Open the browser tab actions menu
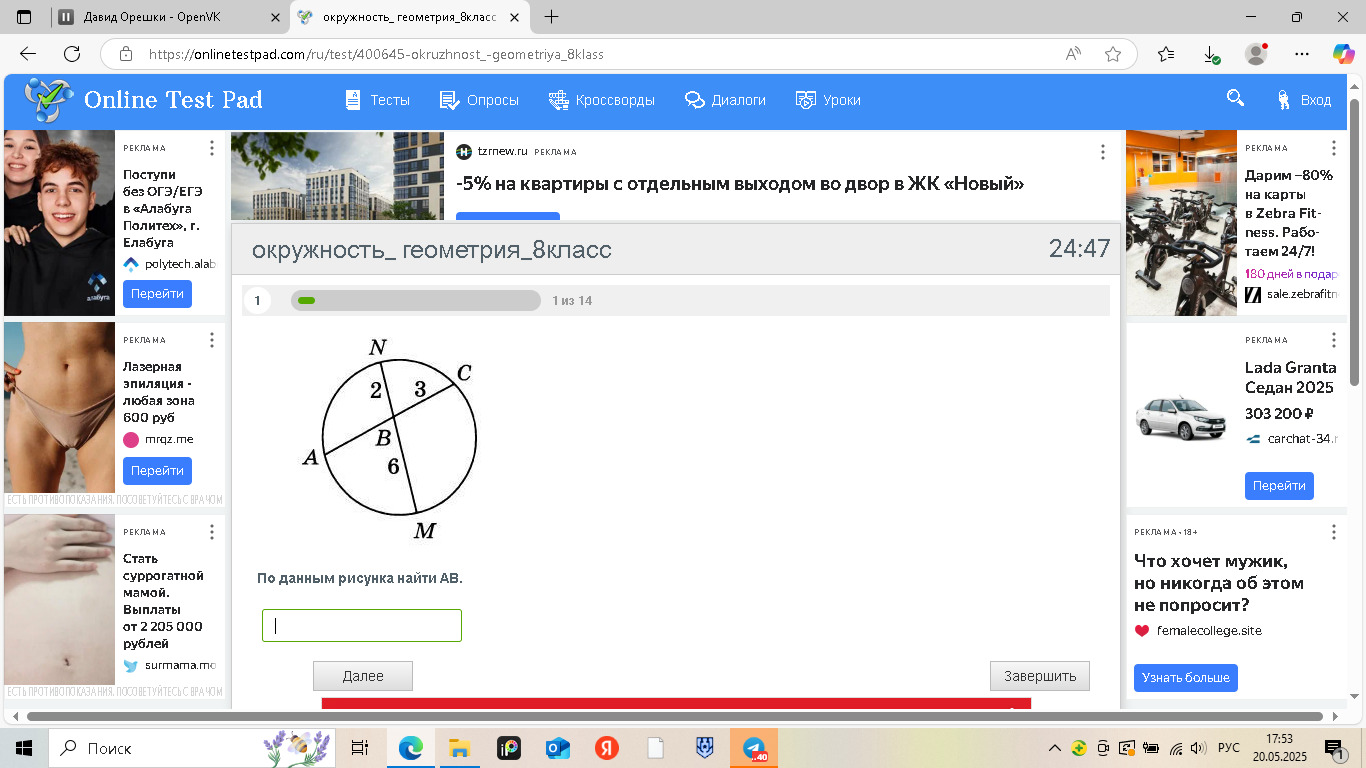This screenshot has width=1366, height=768. (24, 17)
